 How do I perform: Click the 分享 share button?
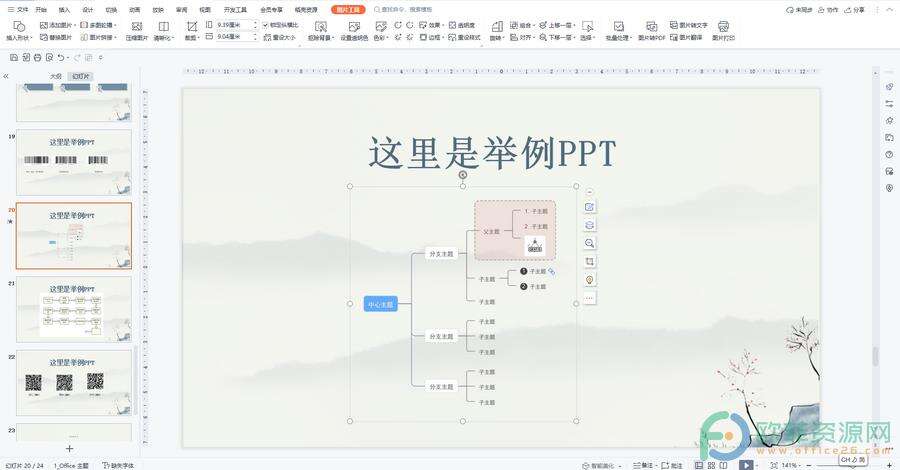click(x=854, y=10)
